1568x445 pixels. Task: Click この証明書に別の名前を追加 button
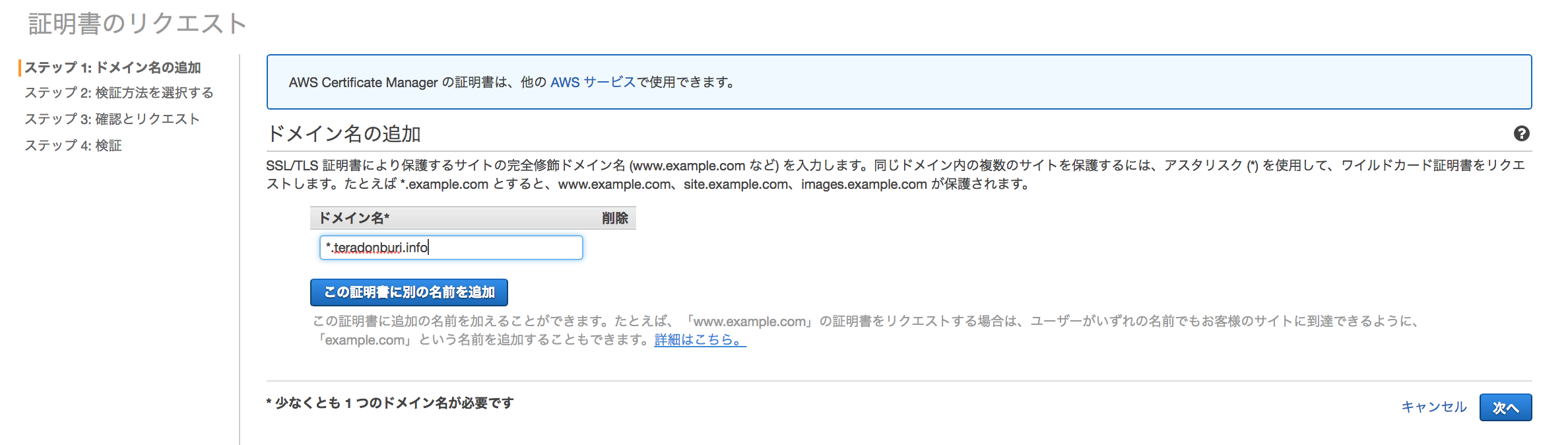coord(409,292)
